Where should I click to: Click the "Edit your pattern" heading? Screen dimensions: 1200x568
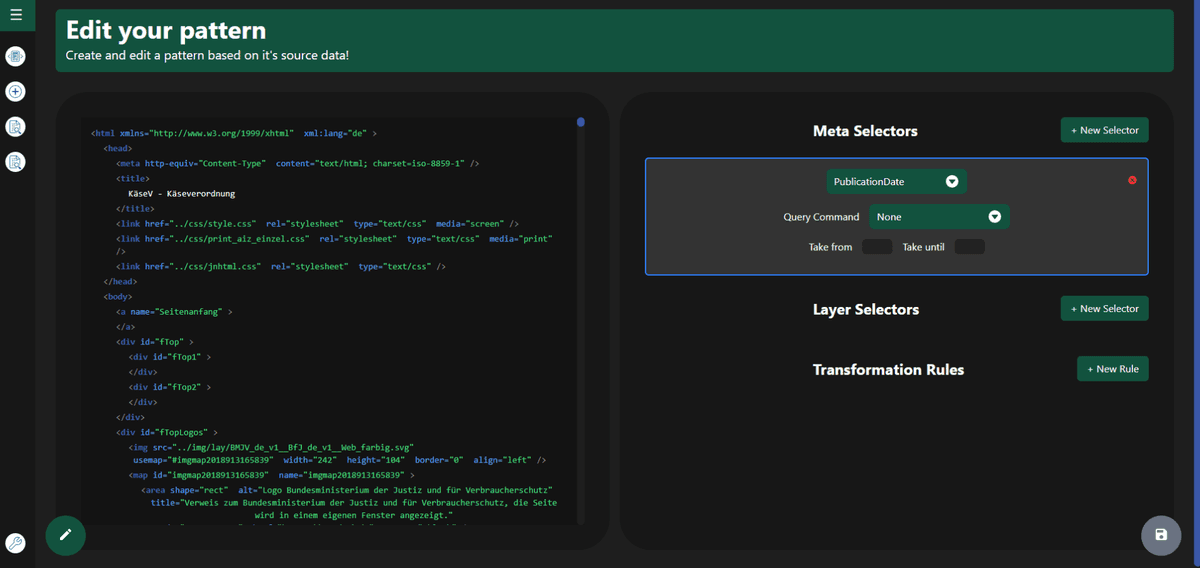point(166,31)
